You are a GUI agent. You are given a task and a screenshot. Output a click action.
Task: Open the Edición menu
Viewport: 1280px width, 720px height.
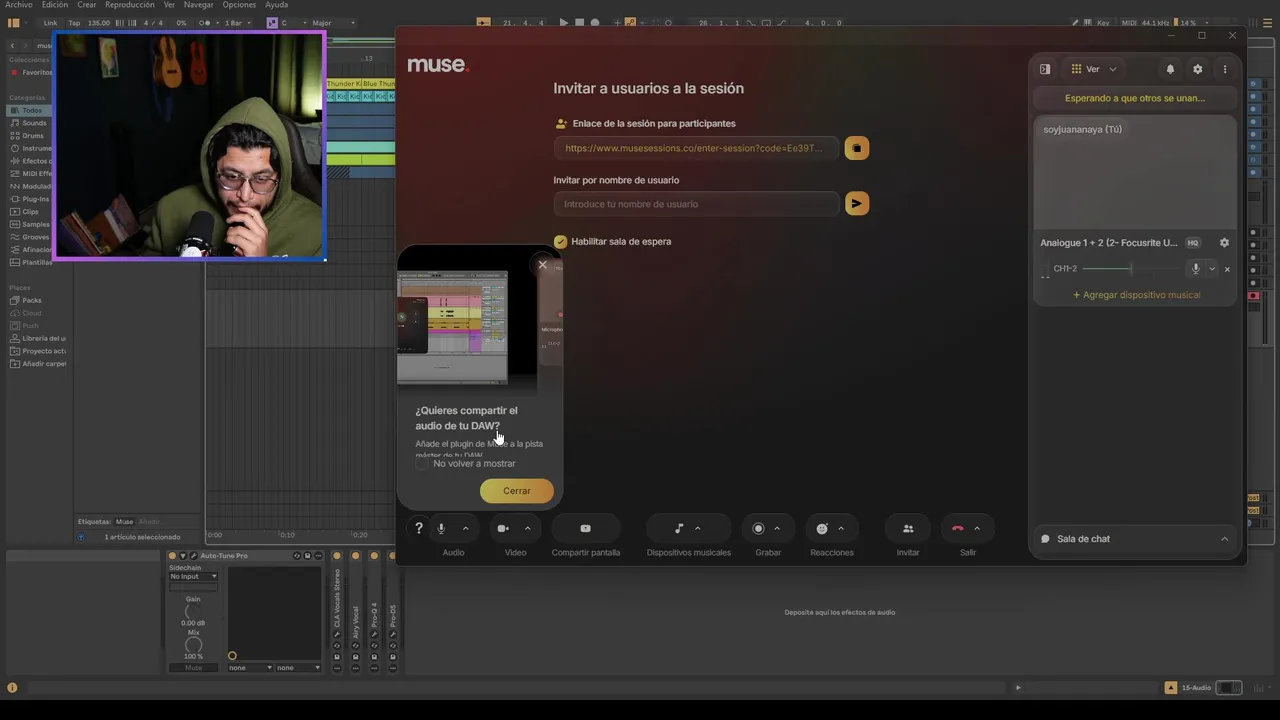pos(55,5)
